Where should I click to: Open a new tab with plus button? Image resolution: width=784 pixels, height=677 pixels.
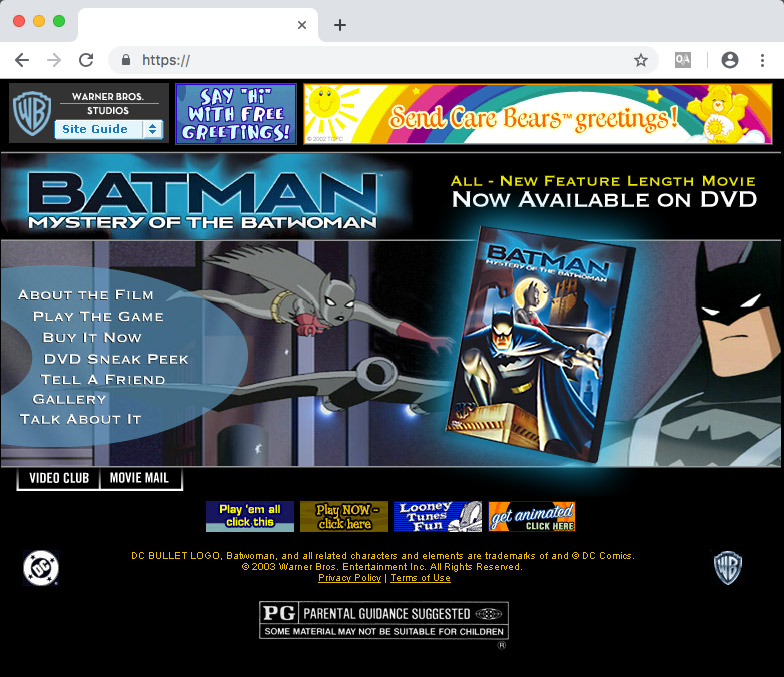[x=340, y=25]
